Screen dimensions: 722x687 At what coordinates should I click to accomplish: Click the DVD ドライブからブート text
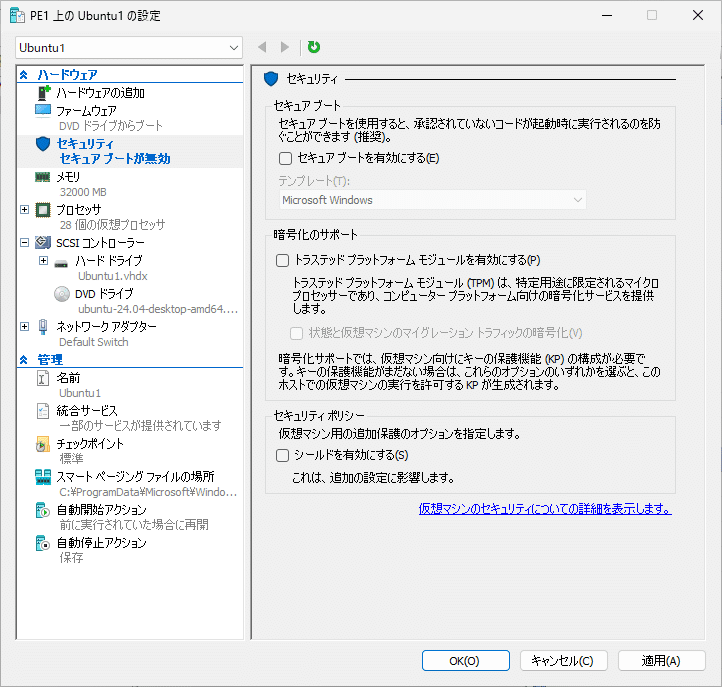click(111, 126)
